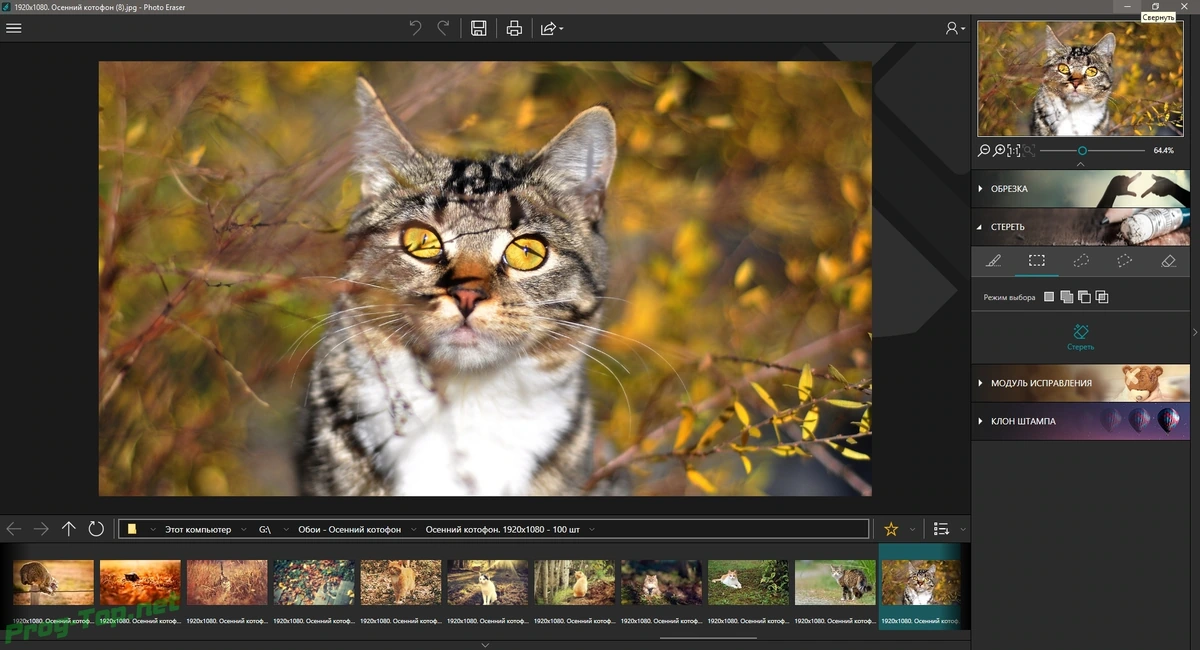Select the eraser tool tab

[x=1168, y=261]
